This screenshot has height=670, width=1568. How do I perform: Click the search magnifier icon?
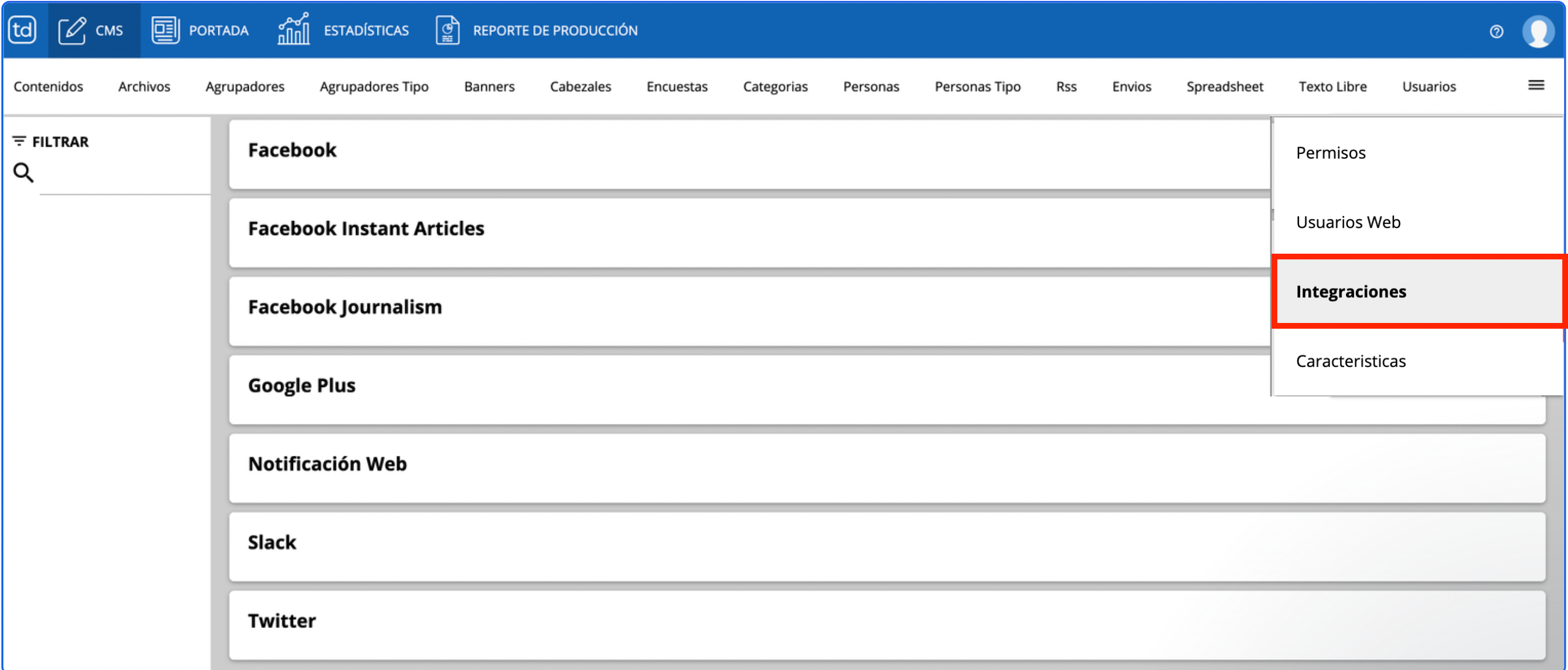click(23, 173)
